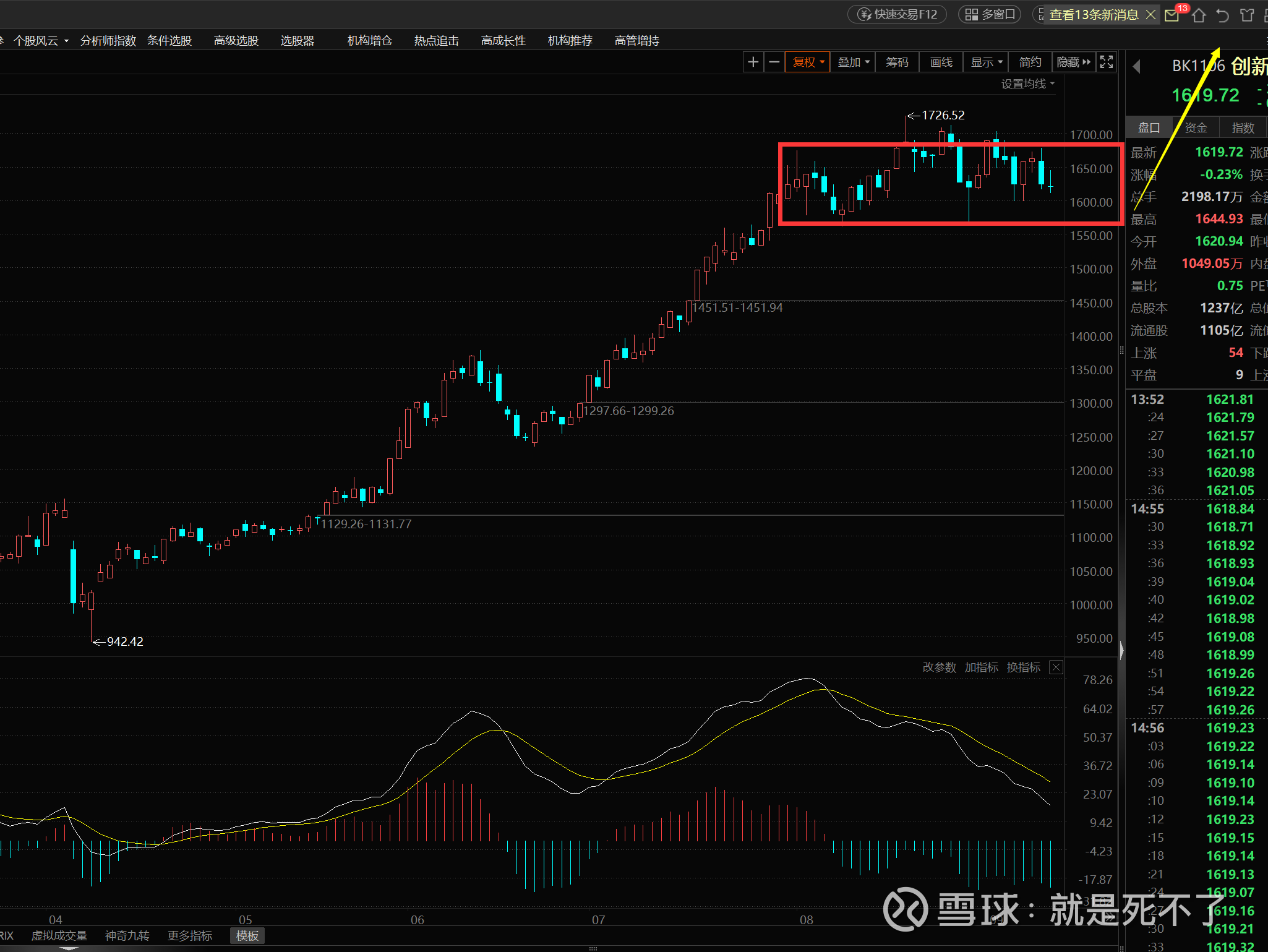Click the 改参数 link

tap(939, 667)
